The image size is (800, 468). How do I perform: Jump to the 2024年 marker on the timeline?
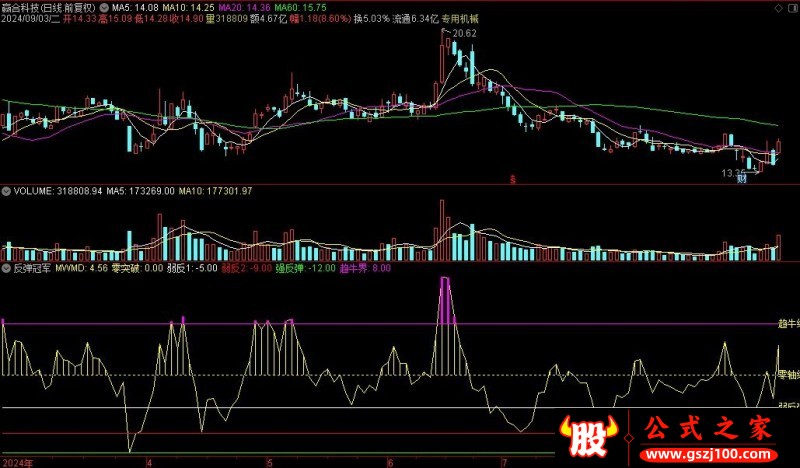[x=17, y=462]
